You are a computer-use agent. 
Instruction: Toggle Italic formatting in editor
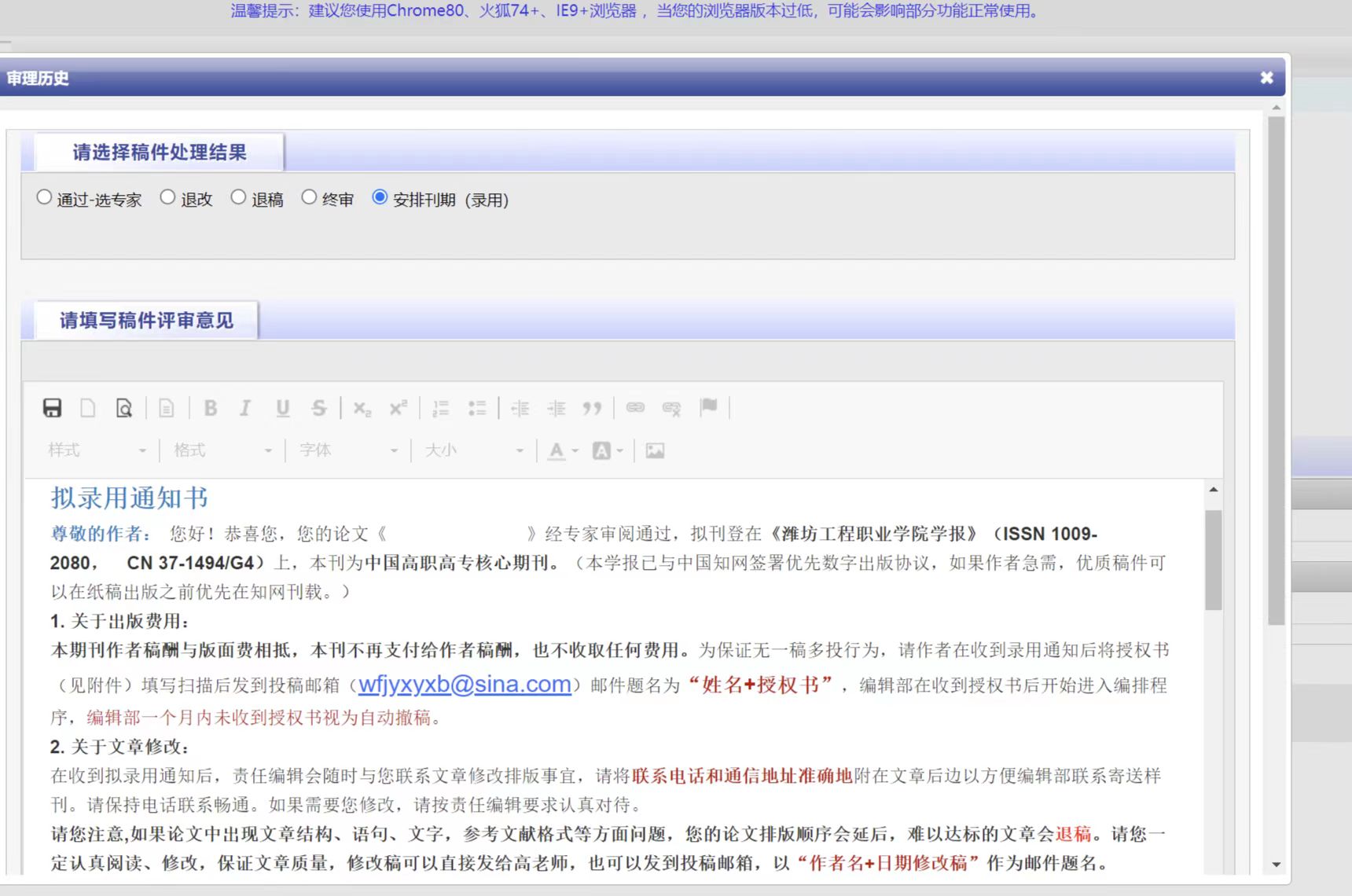(x=245, y=408)
